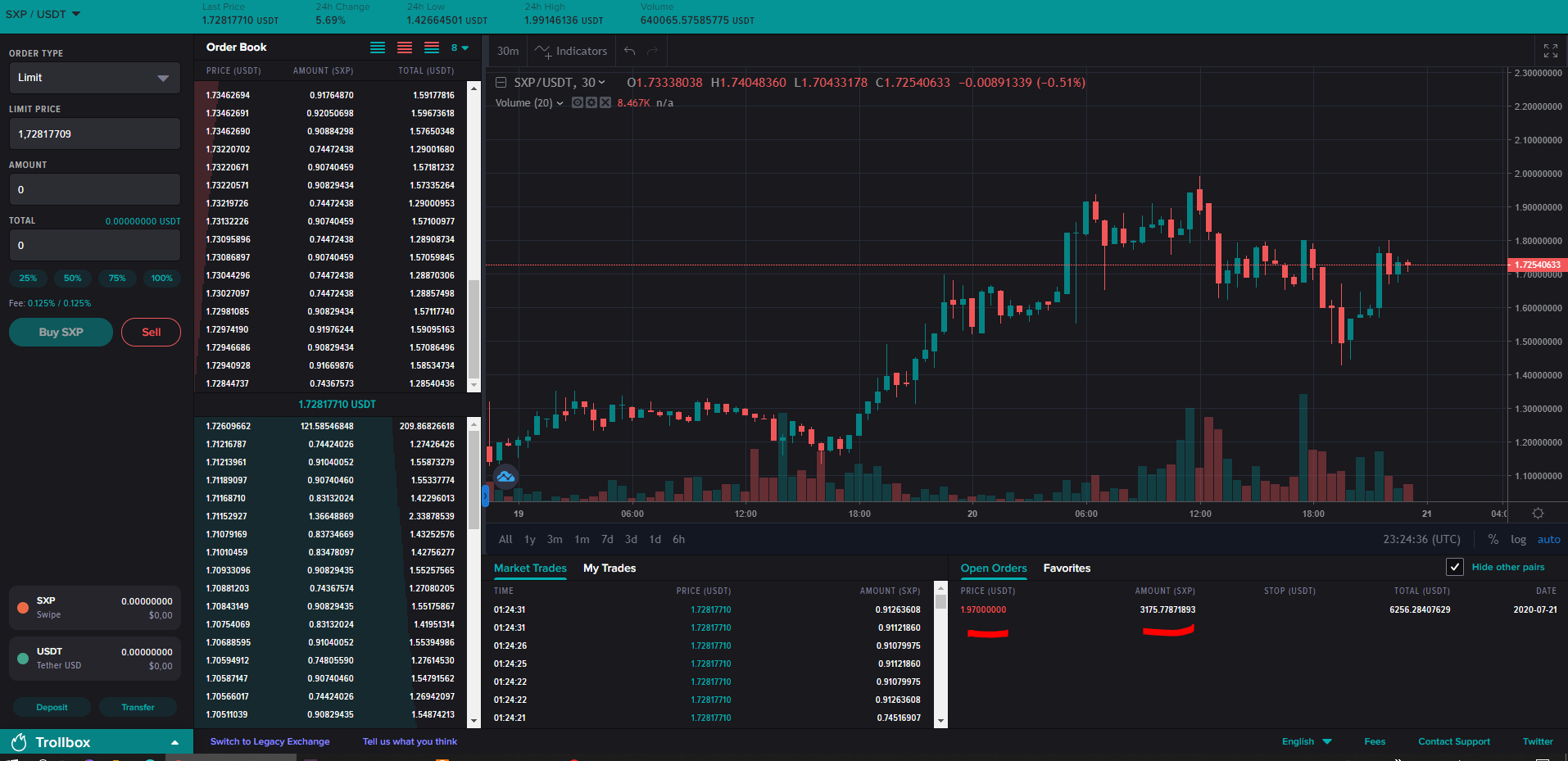Click the sell orders scrollbar thumb

pyautogui.click(x=474, y=328)
